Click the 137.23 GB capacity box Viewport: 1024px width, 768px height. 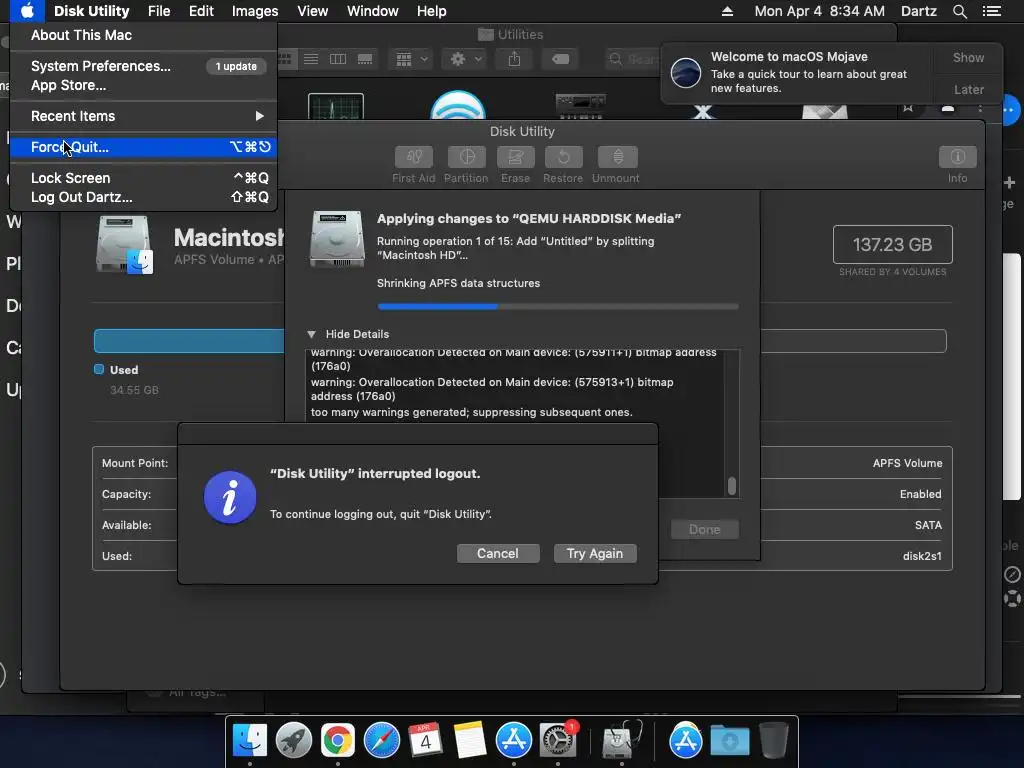[892, 245]
